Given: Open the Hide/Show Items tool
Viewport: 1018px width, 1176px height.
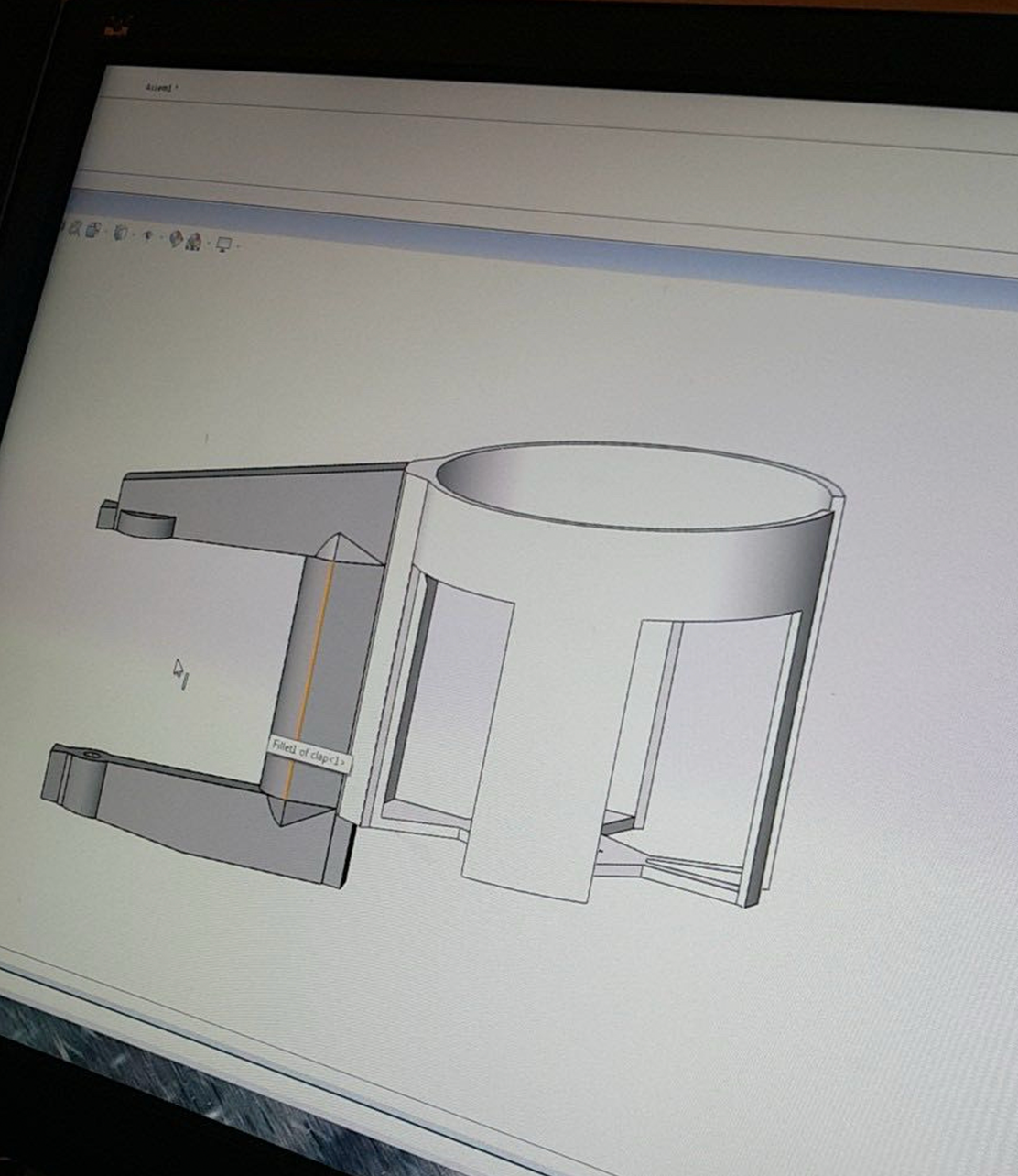Looking at the screenshot, I should [x=147, y=234].
